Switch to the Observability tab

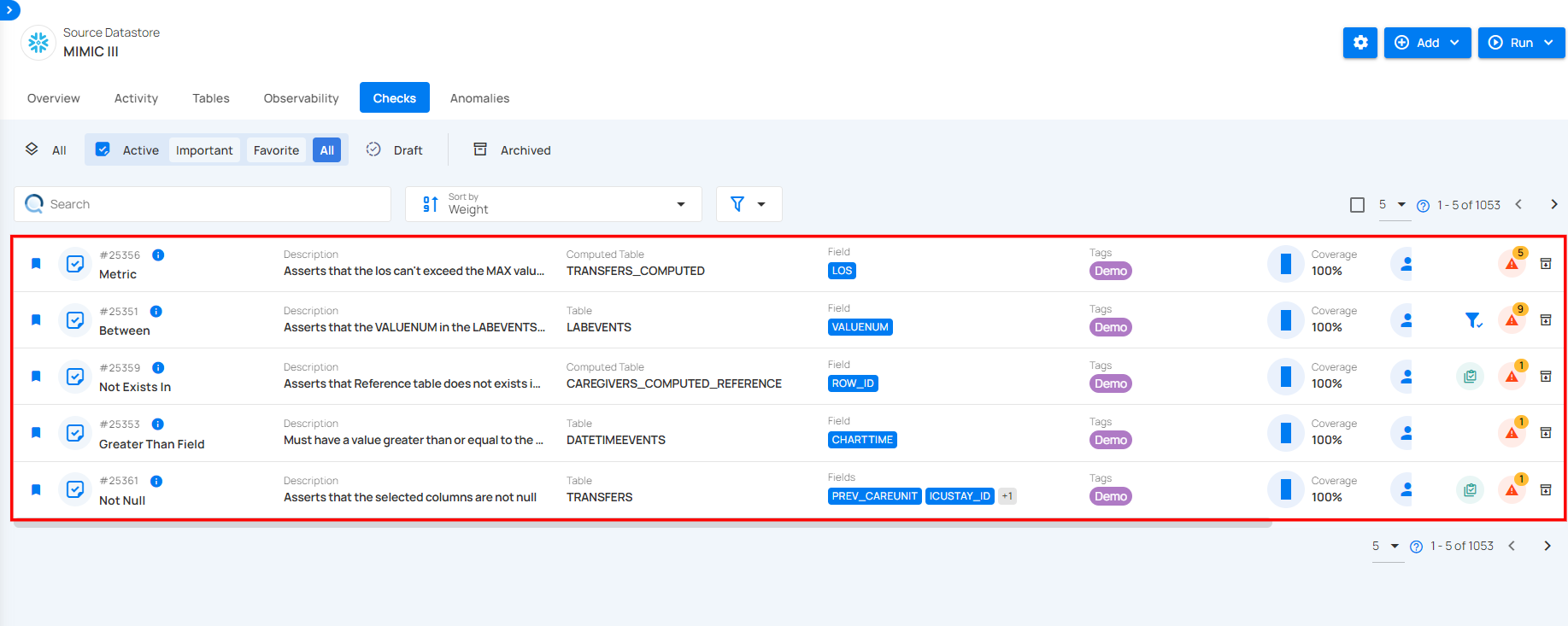(302, 98)
